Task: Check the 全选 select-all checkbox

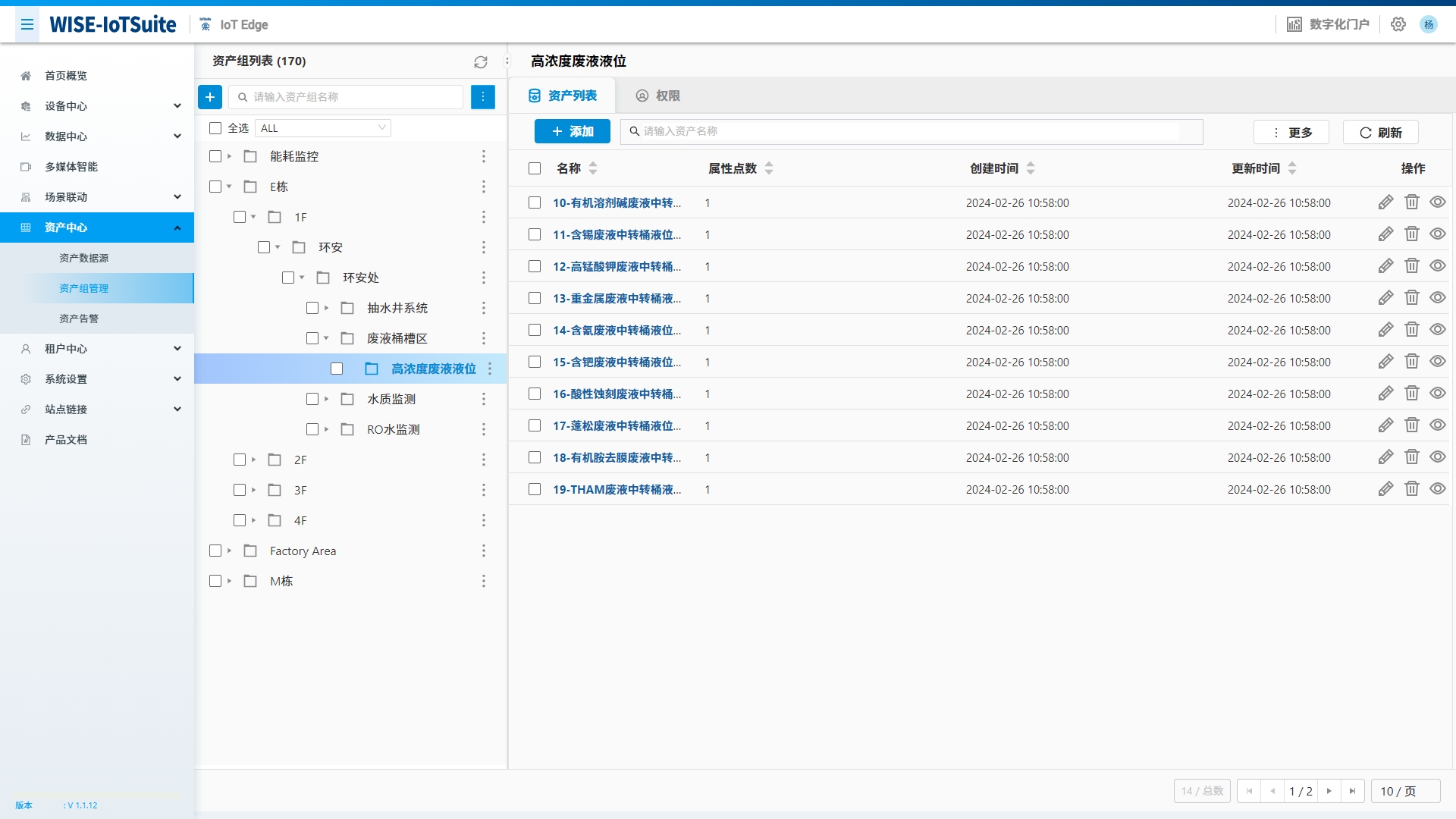Action: tap(215, 127)
